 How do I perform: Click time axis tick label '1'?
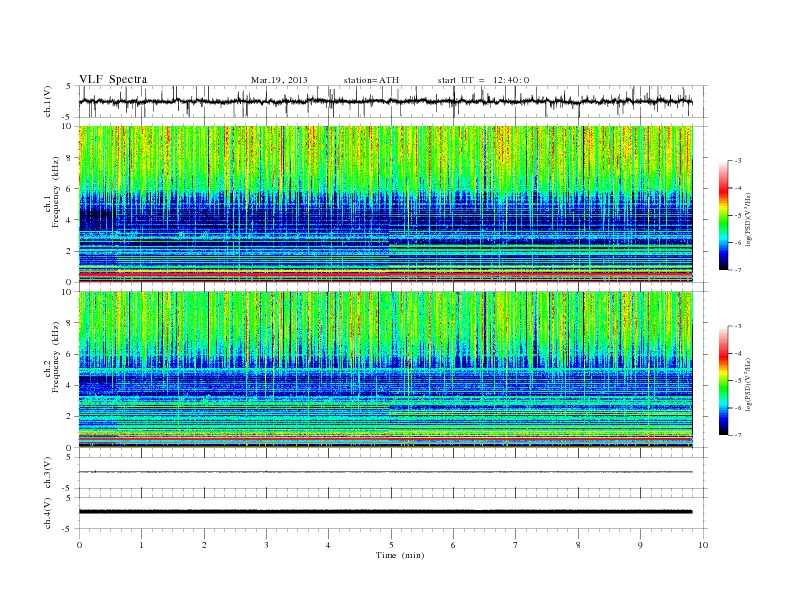(x=141, y=545)
